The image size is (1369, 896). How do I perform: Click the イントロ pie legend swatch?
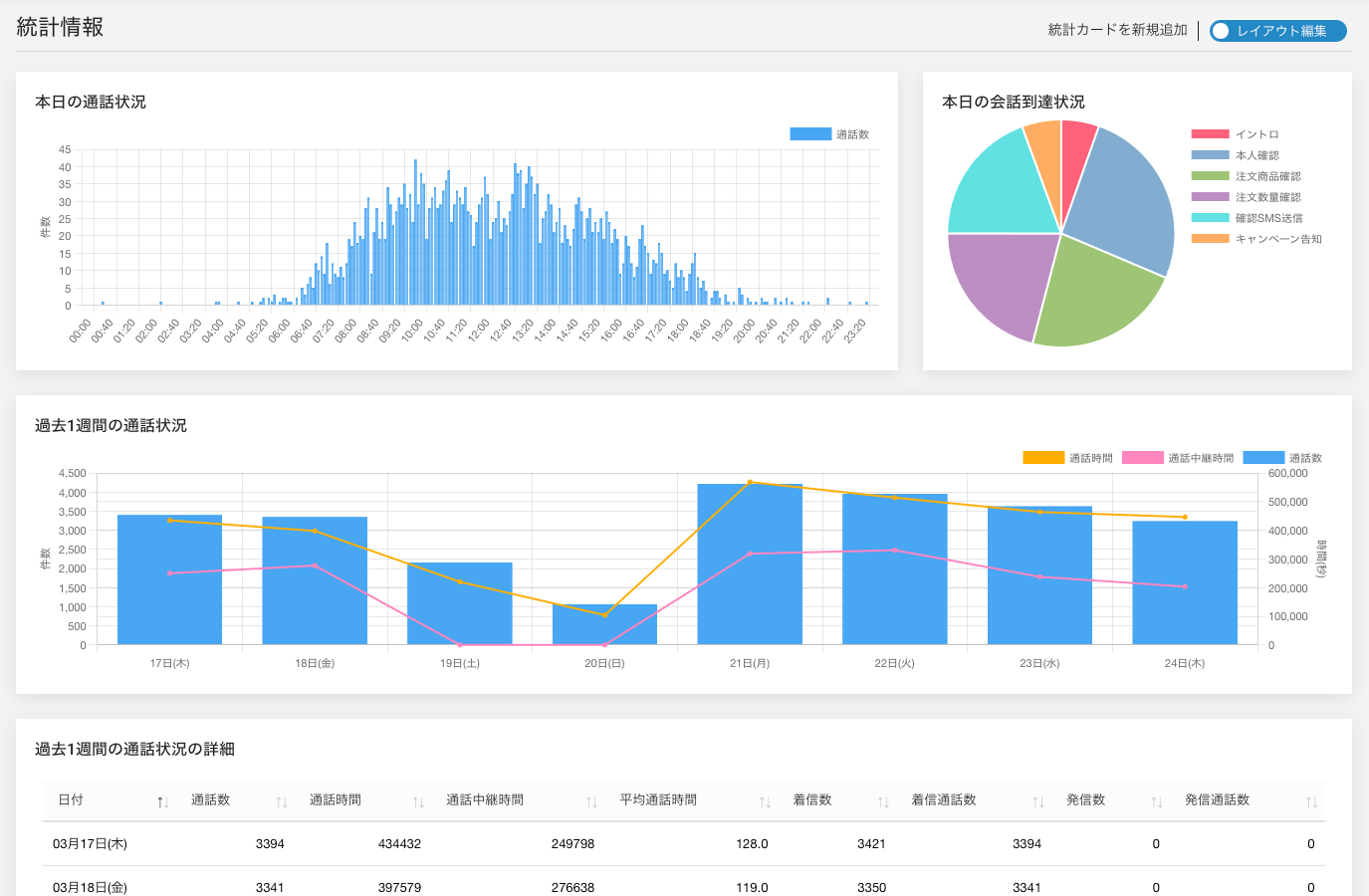coord(1210,134)
